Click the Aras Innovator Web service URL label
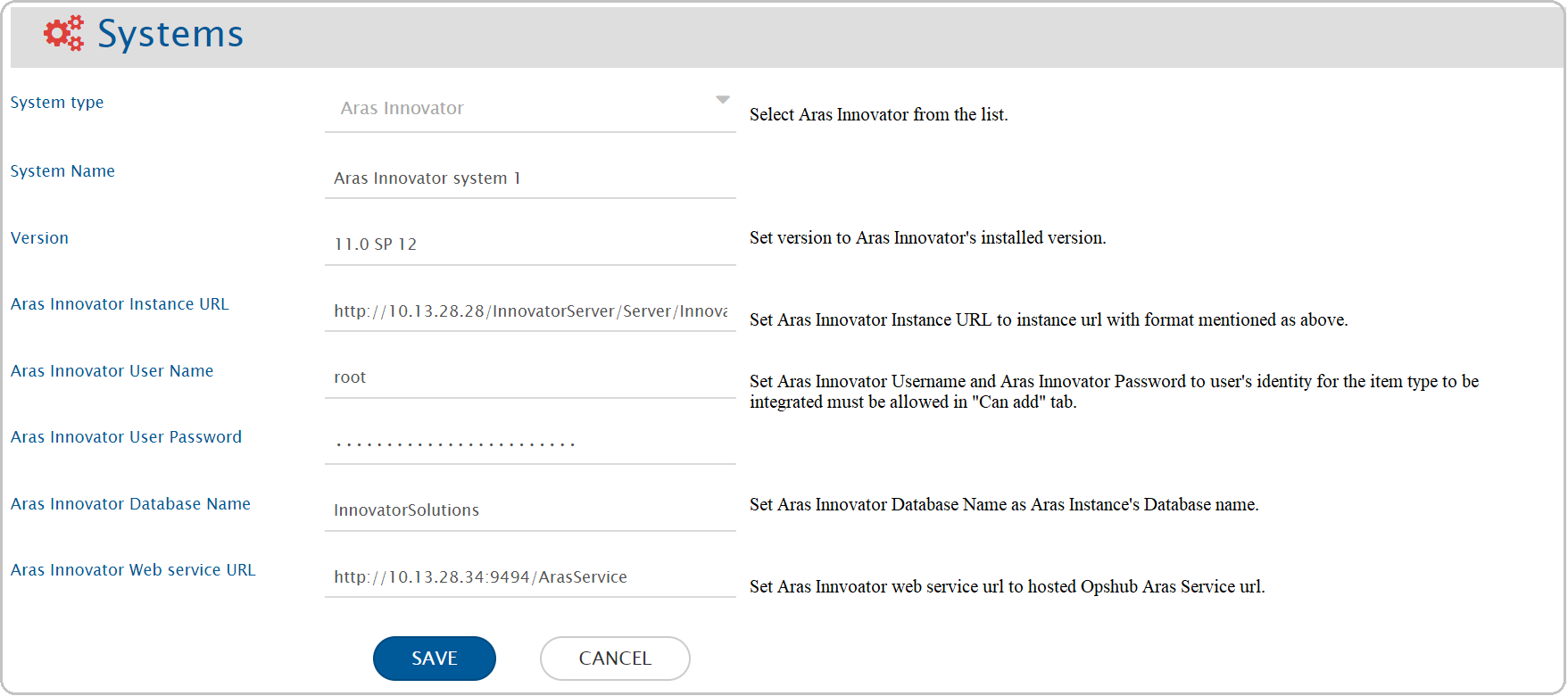1568x696 pixels. coord(133,570)
